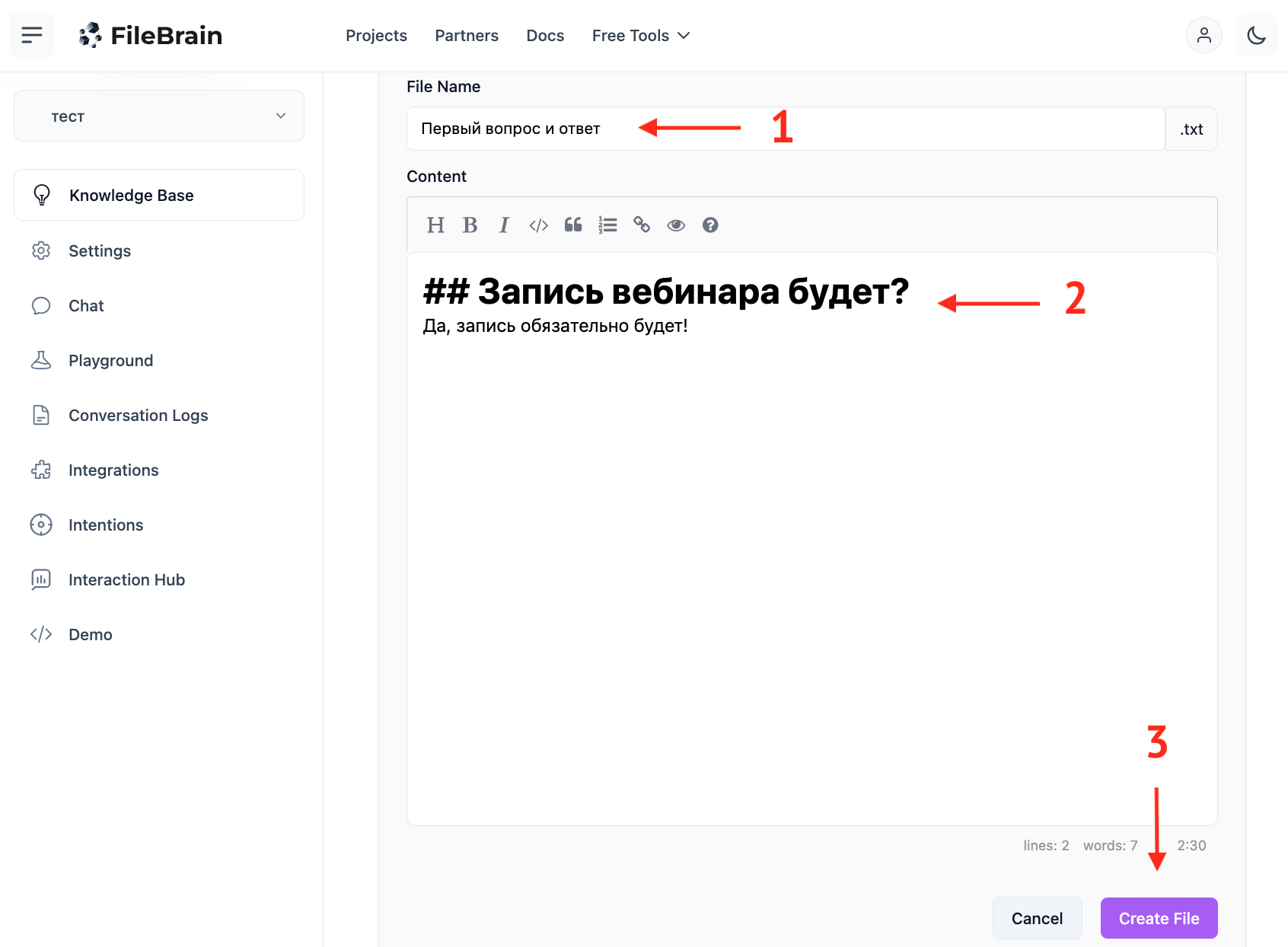This screenshot has height=947, width=1288.
Task: Insert a numbered list in the editor
Action: [607, 225]
